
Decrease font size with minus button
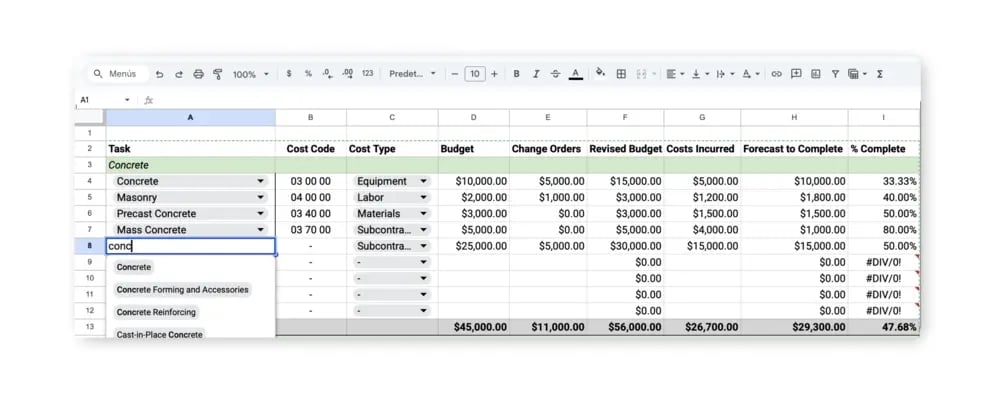(455, 74)
